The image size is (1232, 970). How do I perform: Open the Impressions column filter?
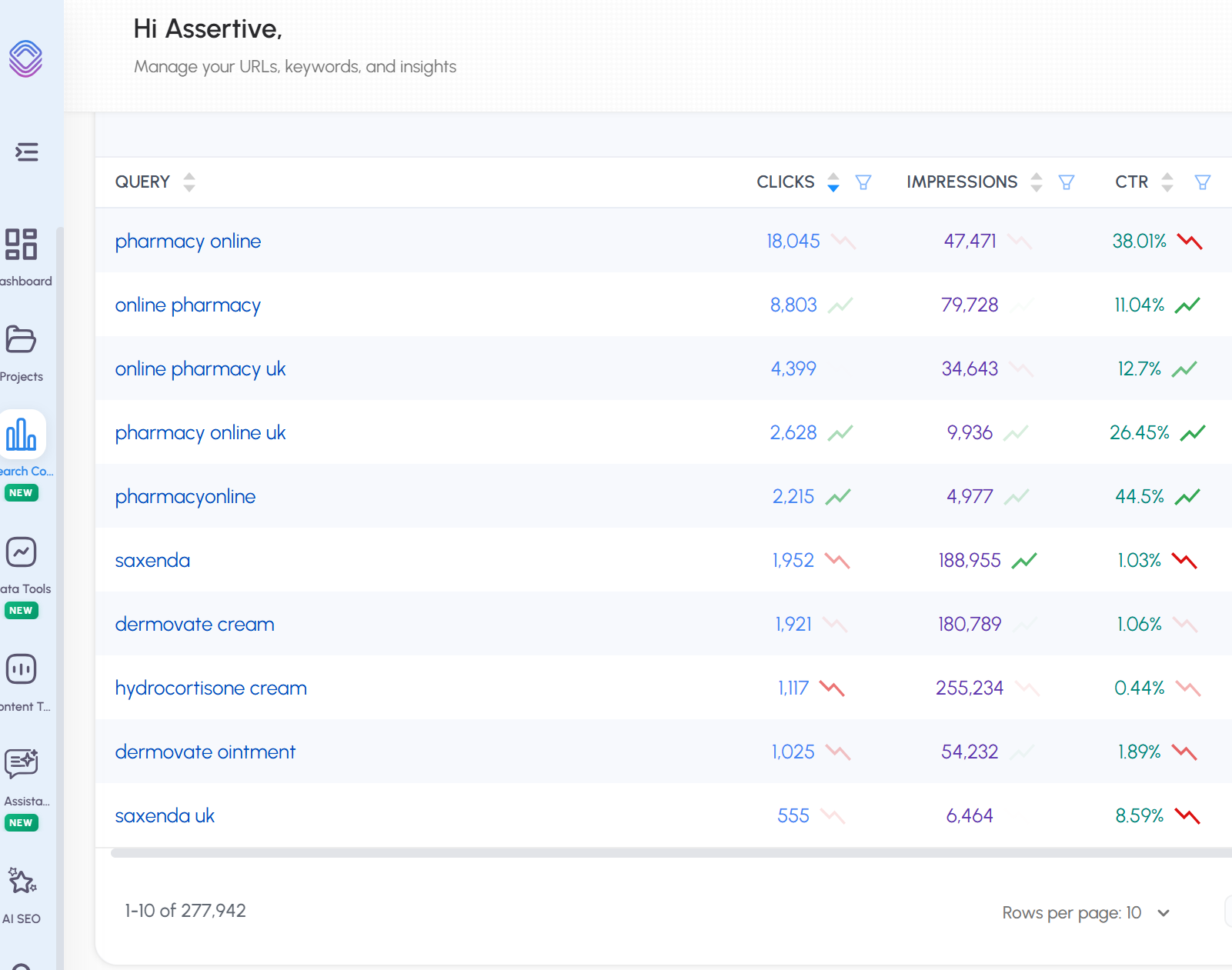tap(1066, 182)
